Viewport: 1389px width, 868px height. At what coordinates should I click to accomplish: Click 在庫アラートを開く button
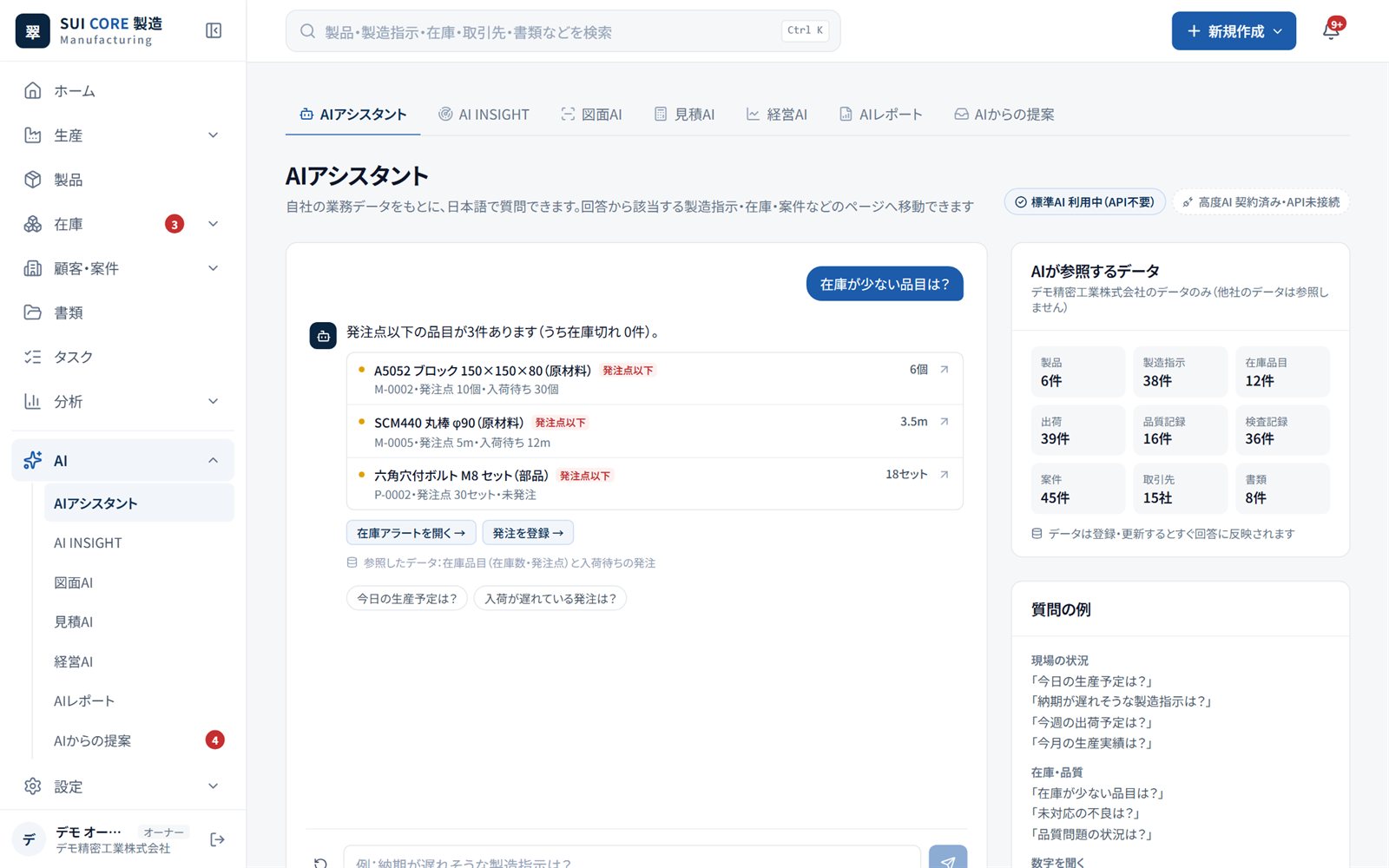pos(411,533)
